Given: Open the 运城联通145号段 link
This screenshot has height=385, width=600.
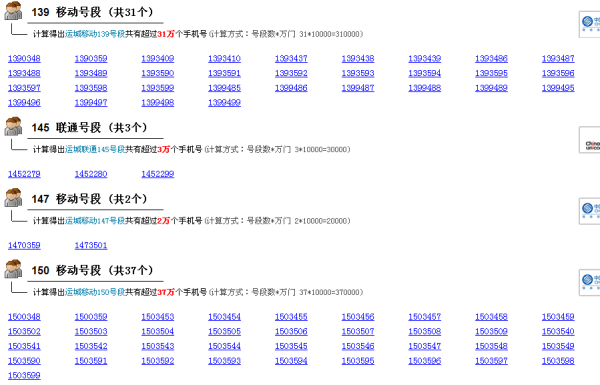Looking at the screenshot, I should click(x=95, y=149).
